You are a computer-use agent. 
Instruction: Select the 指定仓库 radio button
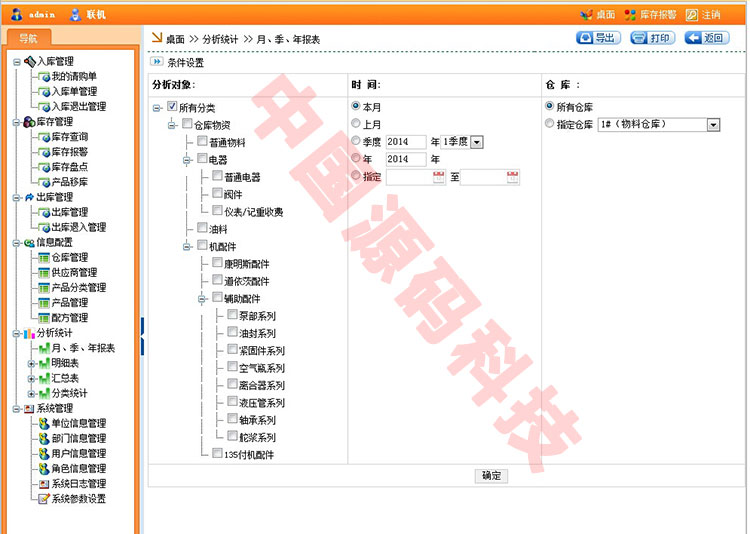(x=550, y=123)
